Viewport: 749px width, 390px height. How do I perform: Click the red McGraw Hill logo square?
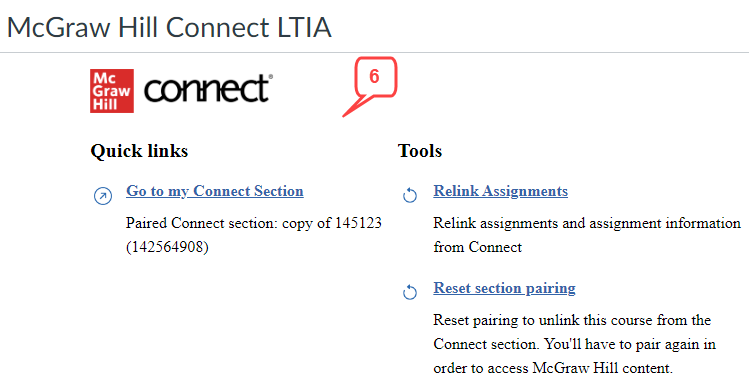112,91
